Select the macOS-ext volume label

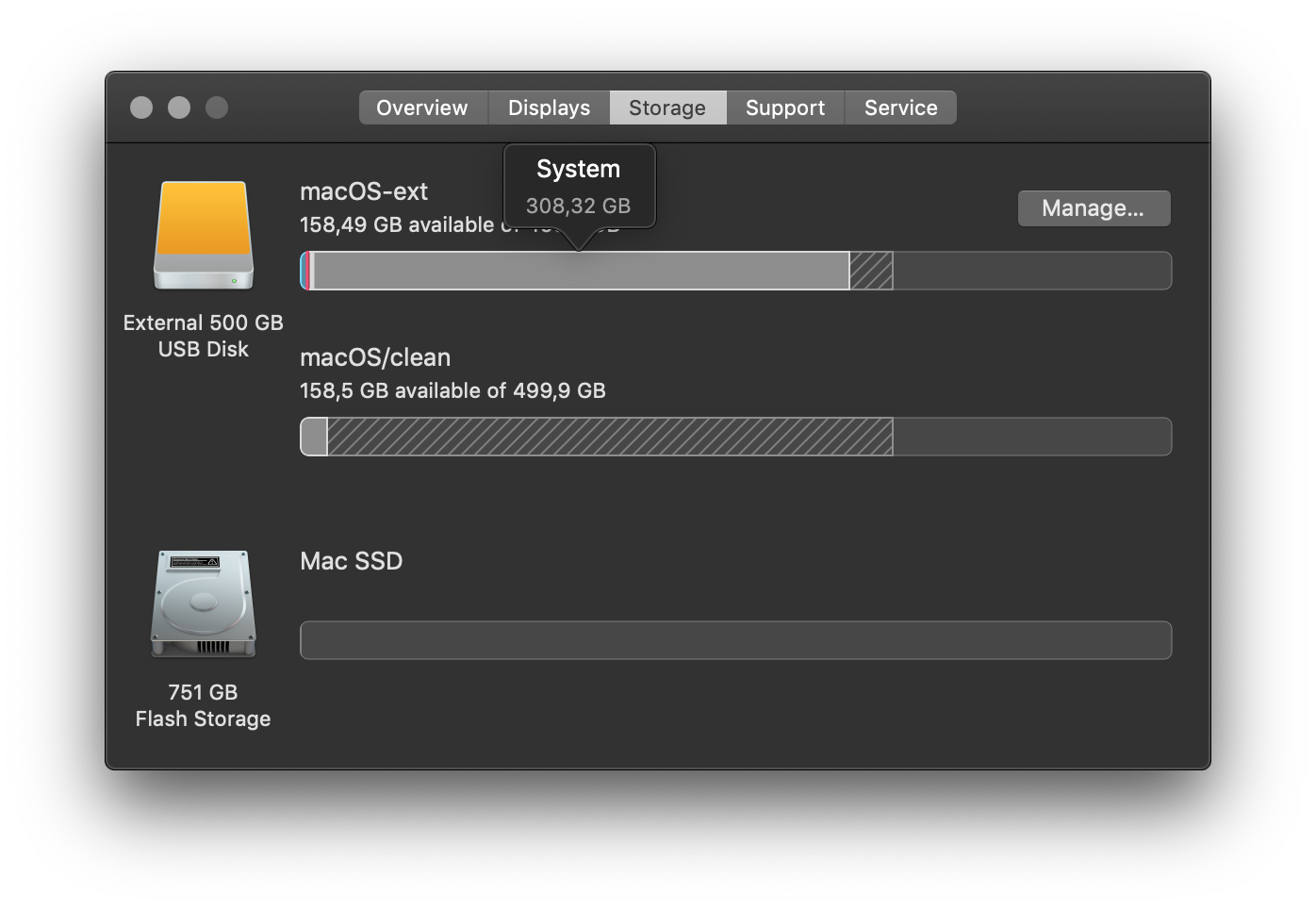[364, 191]
